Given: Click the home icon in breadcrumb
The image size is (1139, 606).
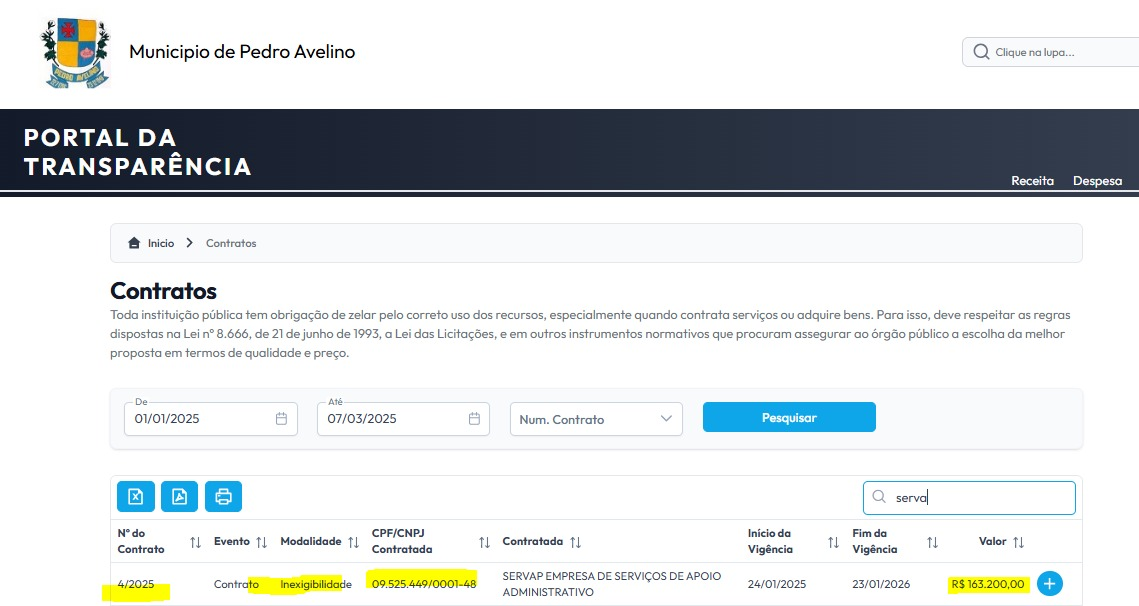Looking at the screenshot, I should click(x=134, y=243).
